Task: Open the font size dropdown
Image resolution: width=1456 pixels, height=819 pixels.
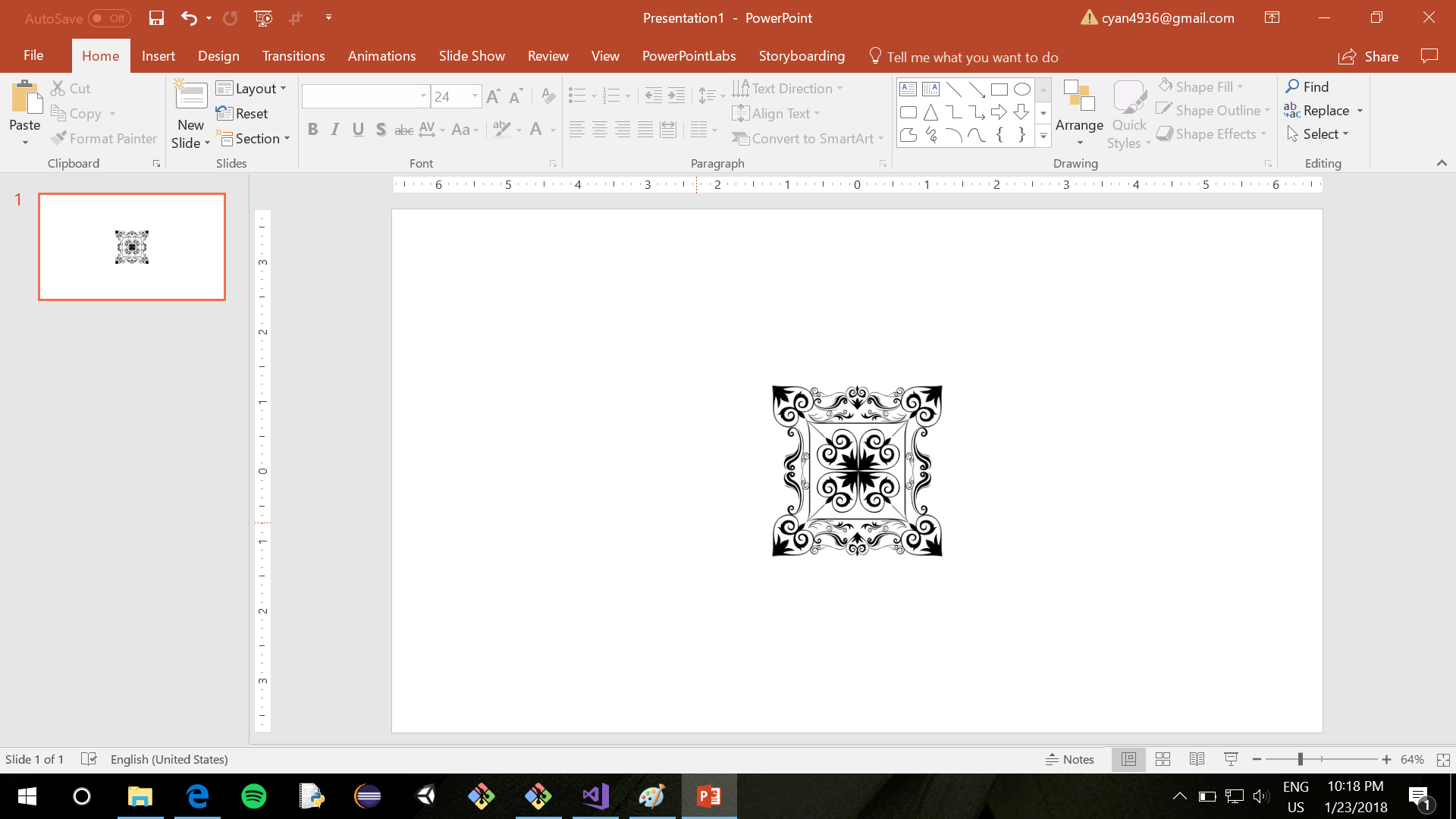Action: (x=475, y=96)
